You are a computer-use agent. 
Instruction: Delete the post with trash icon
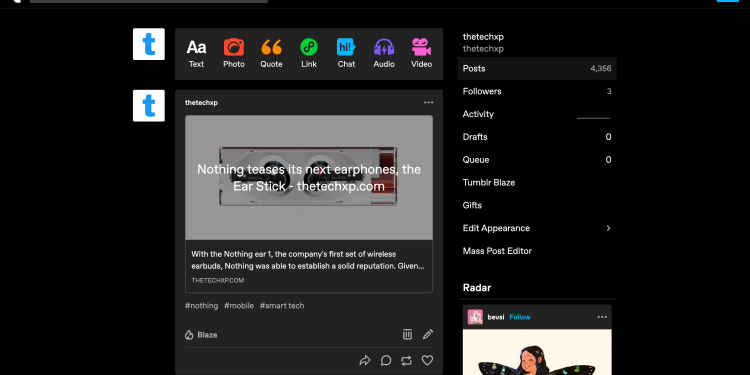tap(407, 334)
